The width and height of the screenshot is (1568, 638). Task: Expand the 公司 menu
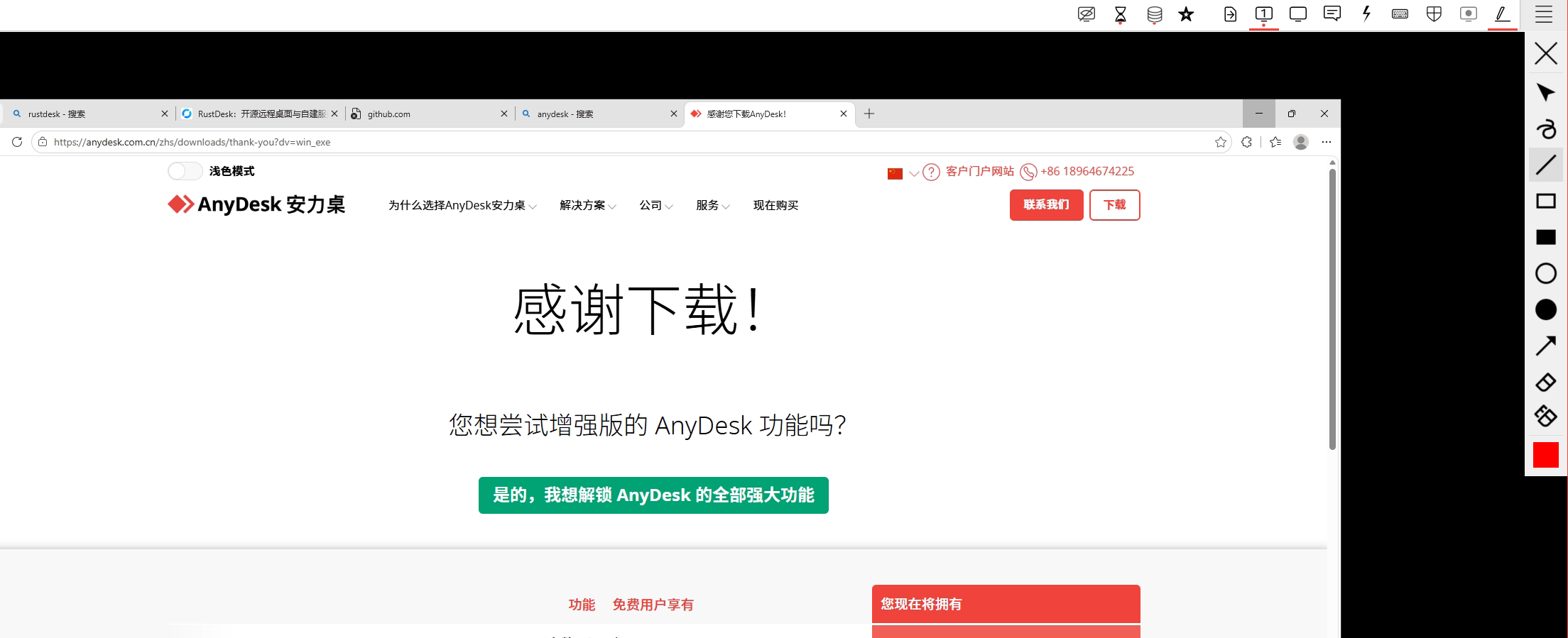point(656,205)
